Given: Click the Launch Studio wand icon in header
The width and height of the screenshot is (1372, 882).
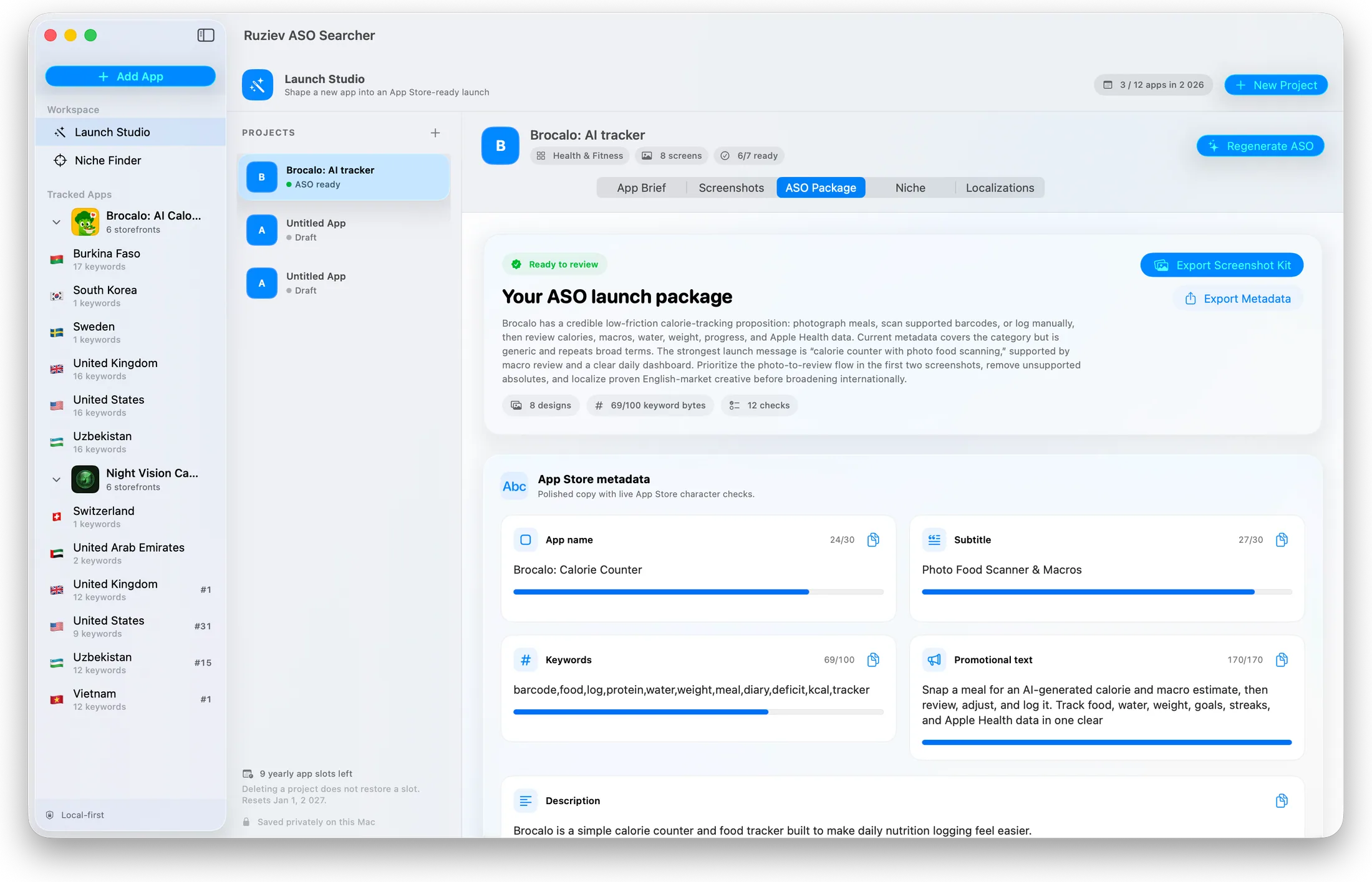Looking at the screenshot, I should point(258,85).
